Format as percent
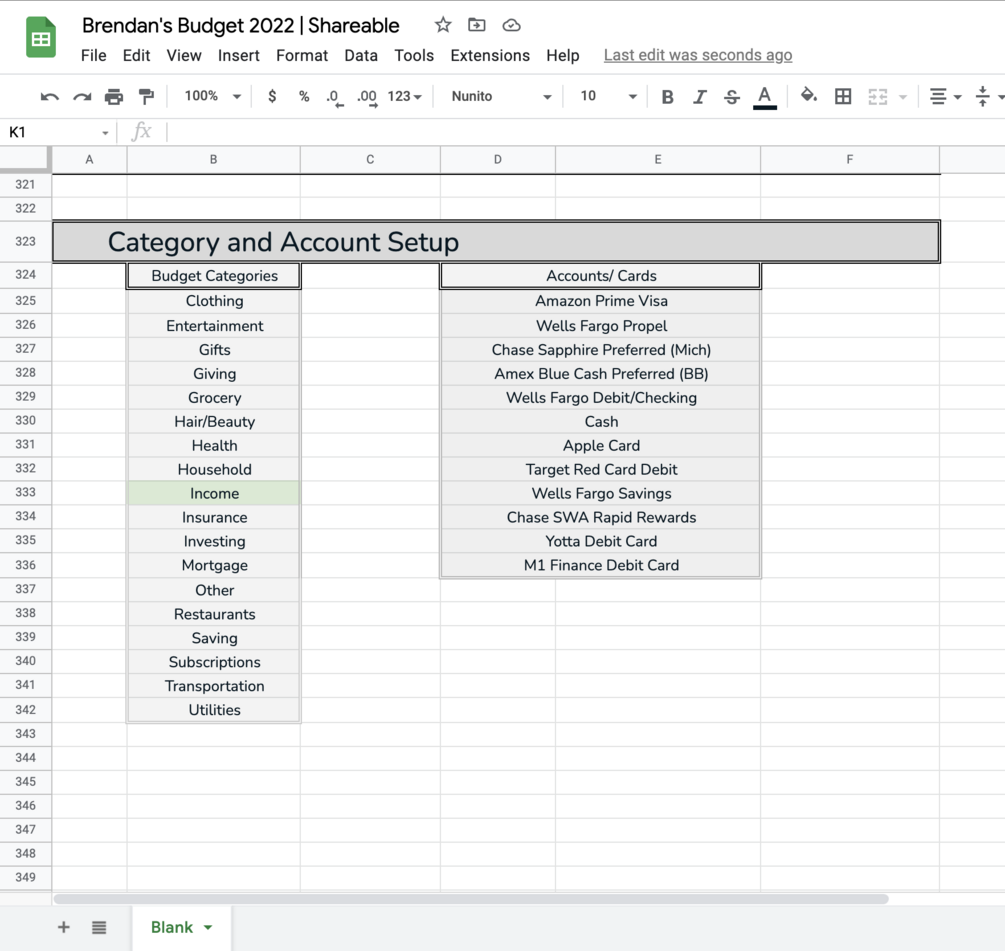Image resolution: width=1005 pixels, height=951 pixels. [x=304, y=96]
